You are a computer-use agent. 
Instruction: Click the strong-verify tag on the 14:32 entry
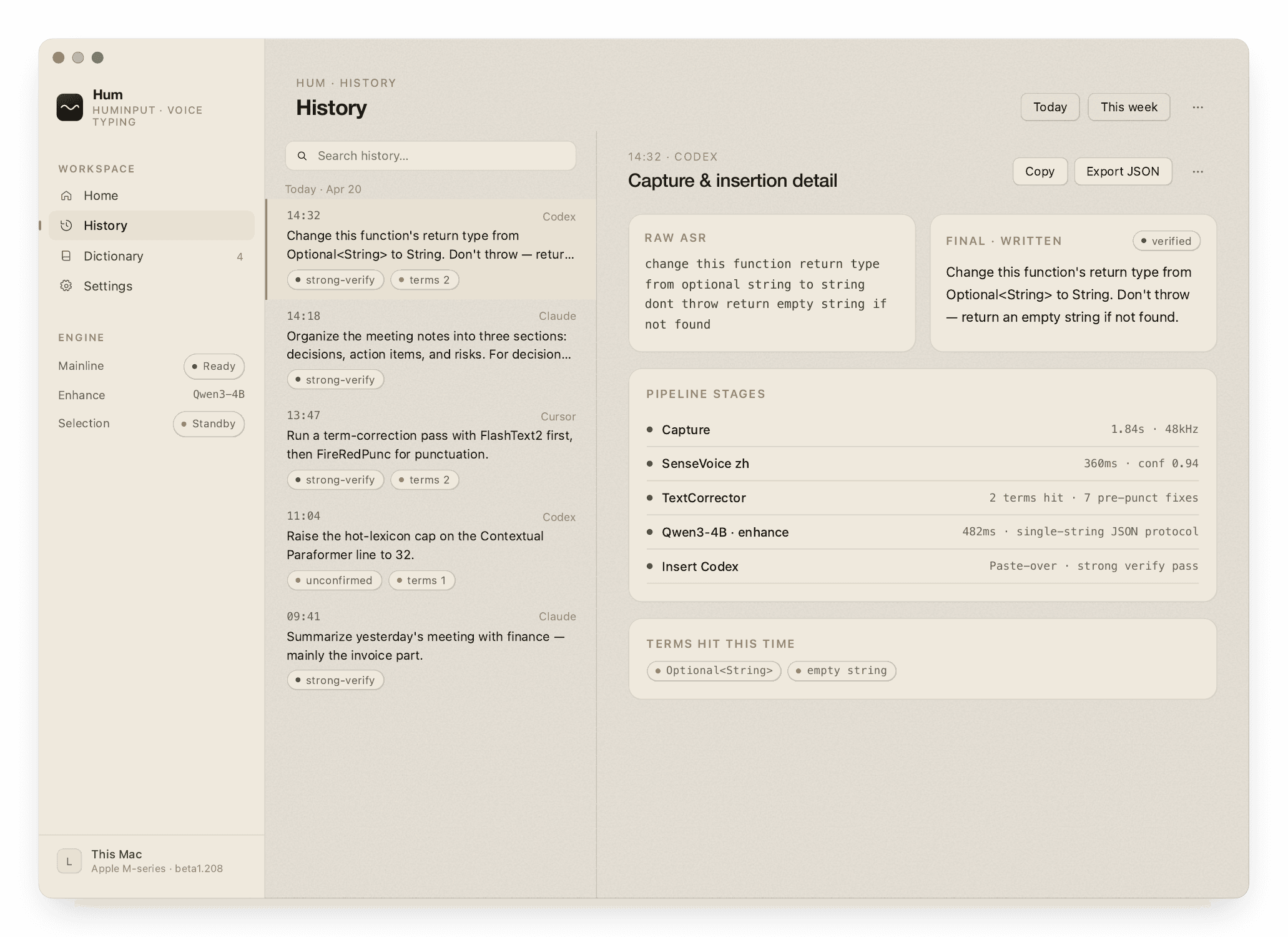(x=335, y=280)
